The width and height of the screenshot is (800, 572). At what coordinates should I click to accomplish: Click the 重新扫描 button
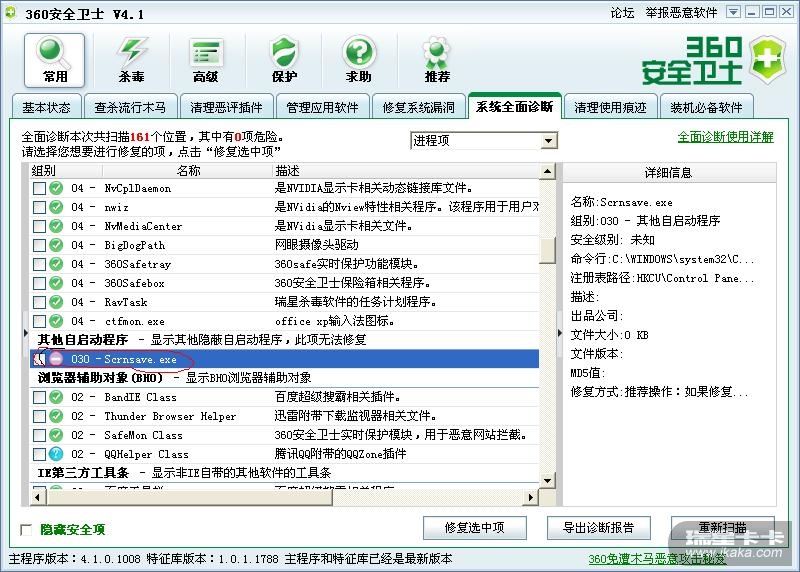722,528
